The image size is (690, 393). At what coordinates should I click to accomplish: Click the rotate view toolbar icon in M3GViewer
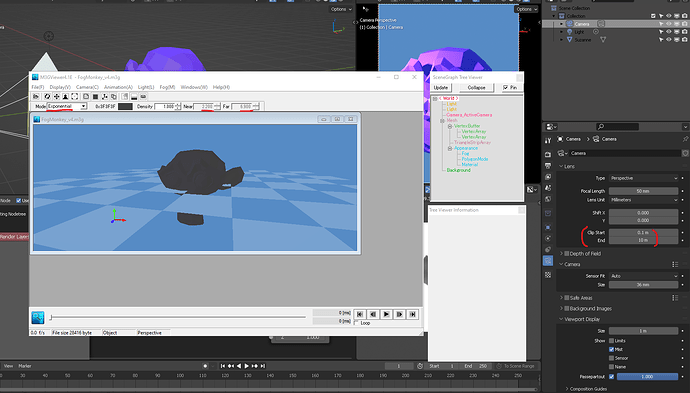point(47,96)
